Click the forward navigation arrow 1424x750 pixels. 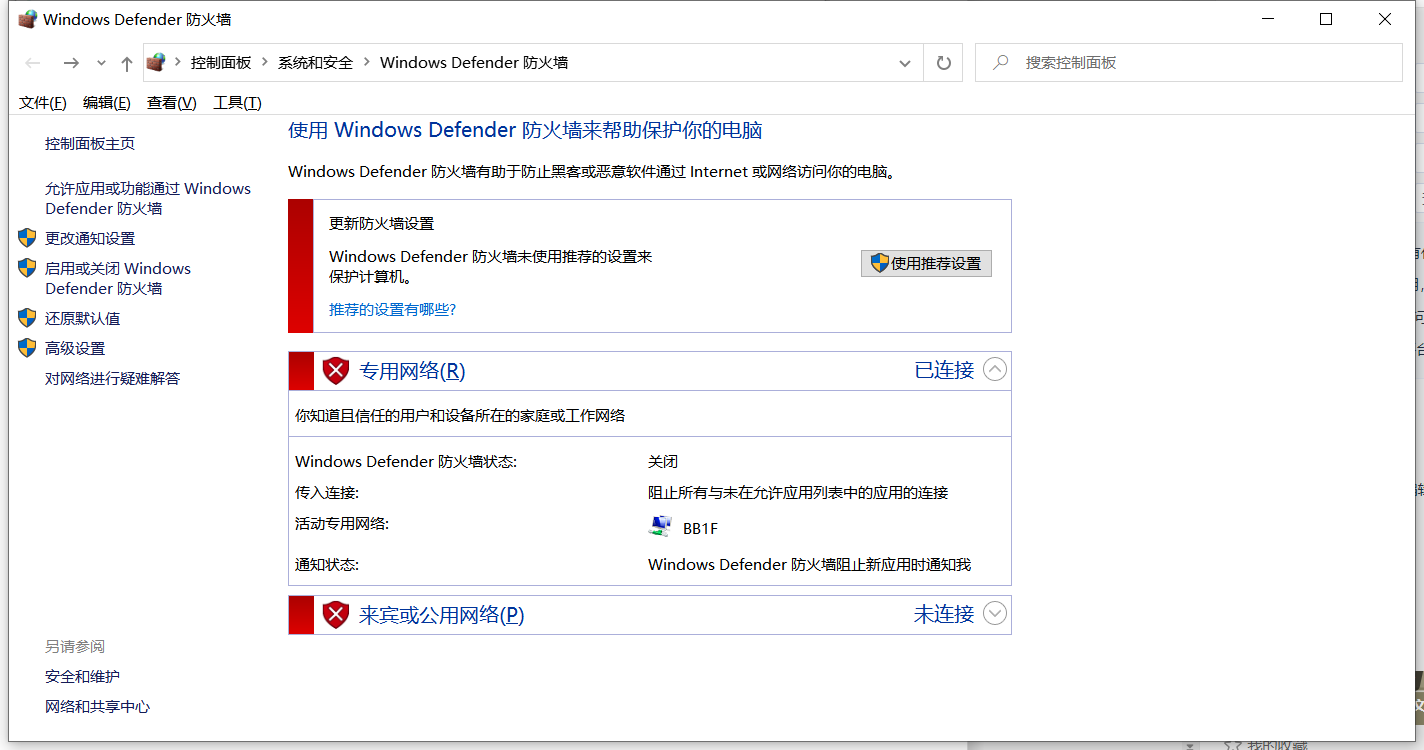[x=71, y=63]
